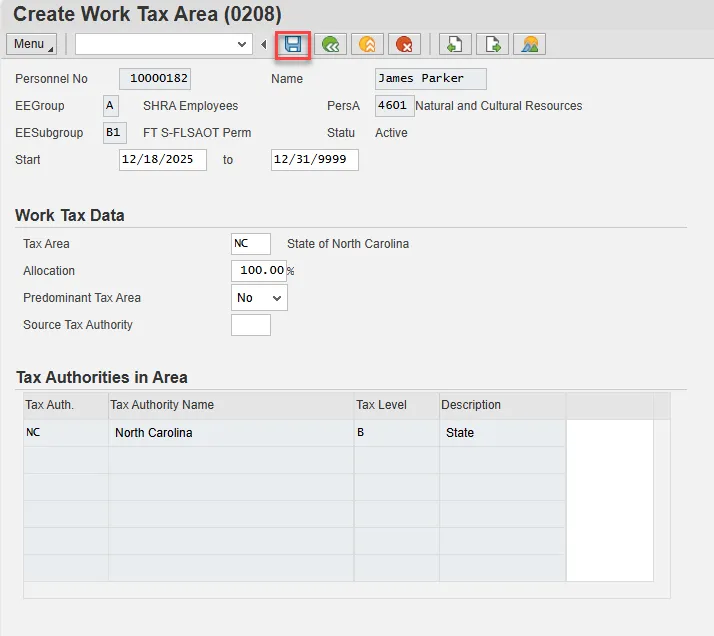Click the Tax Area input field

click(250, 244)
